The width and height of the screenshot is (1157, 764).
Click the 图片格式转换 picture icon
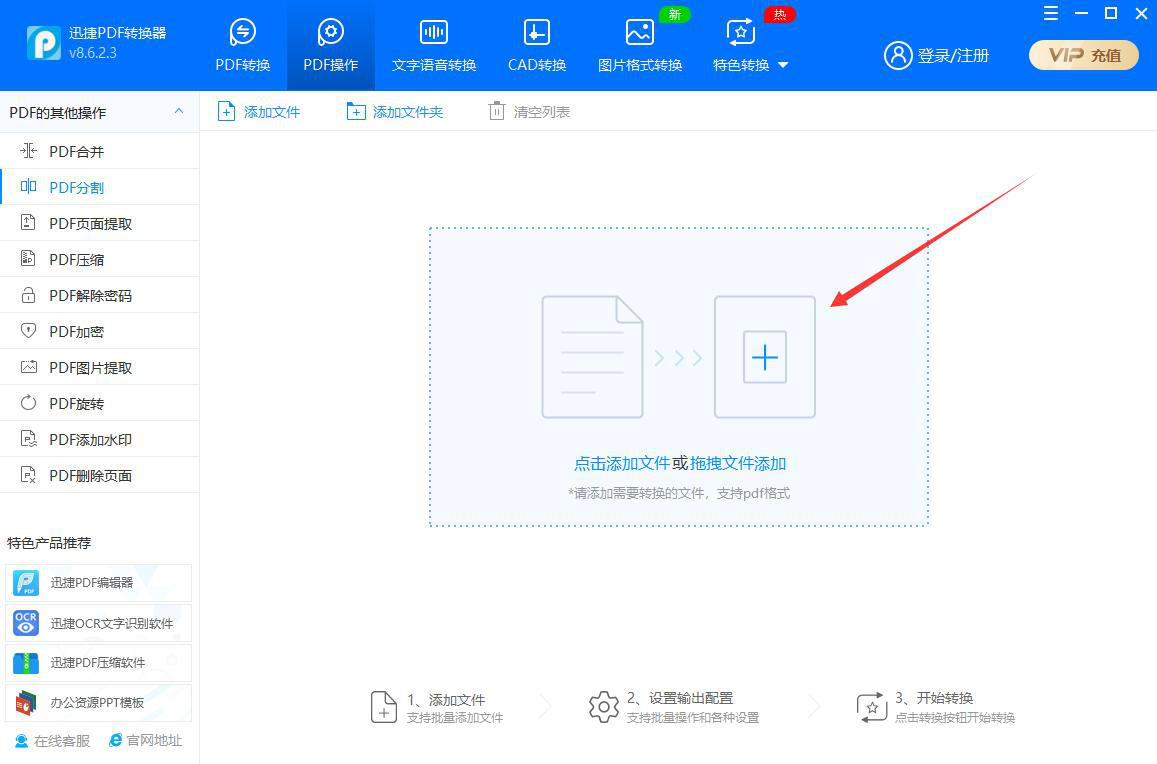639,32
